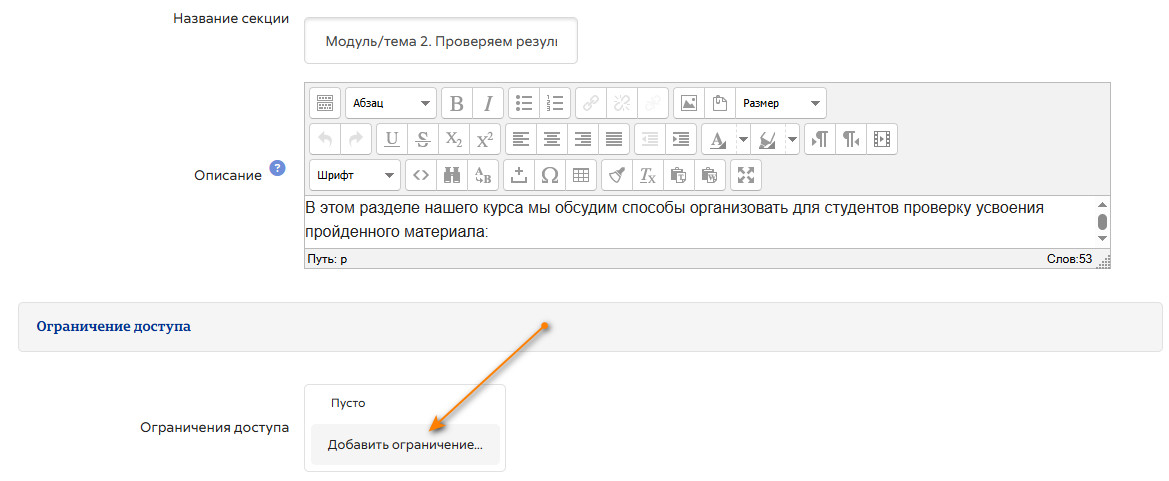Toggle the editor toolbar rows button
The height and width of the screenshot is (481, 1169).
[324, 103]
